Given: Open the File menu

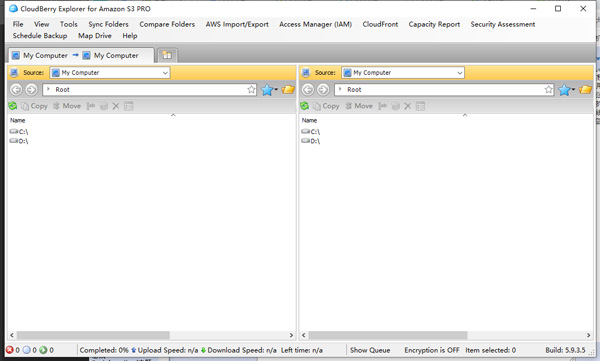Looking at the screenshot, I should [x=18, y=24].
